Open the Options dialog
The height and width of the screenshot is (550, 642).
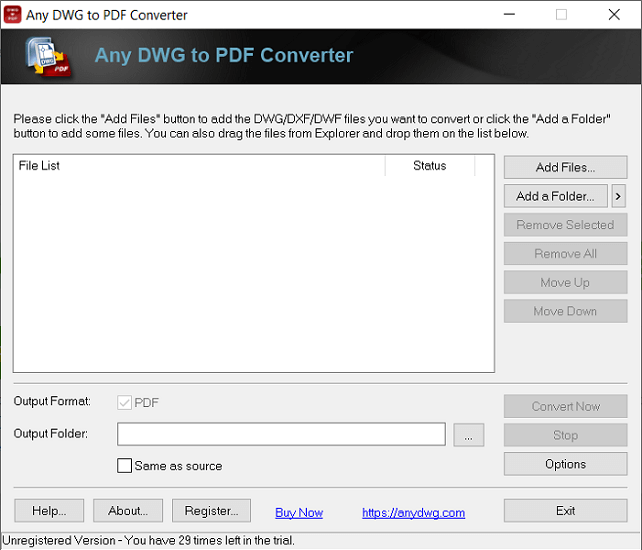[x=565, y=464]
